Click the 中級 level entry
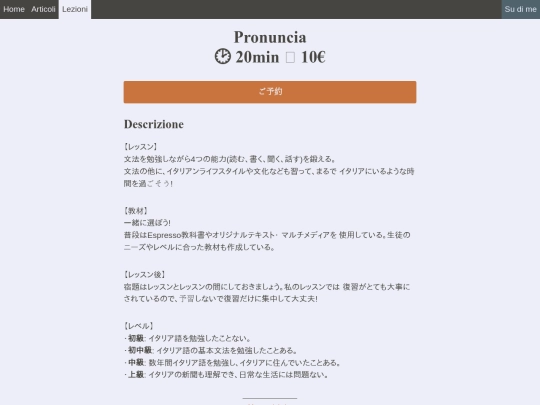Viewport: 540px width, 405px height. (232, 363)
